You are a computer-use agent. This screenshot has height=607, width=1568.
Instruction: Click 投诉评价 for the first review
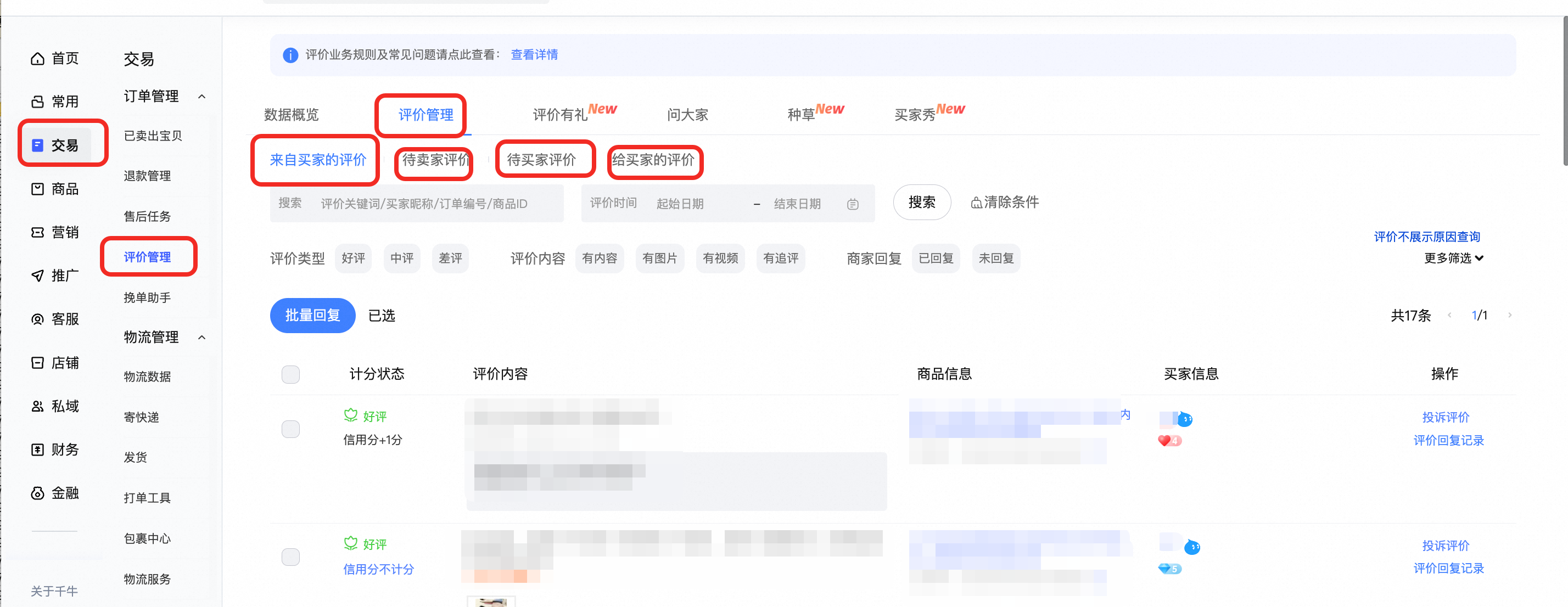coord(1446,417)
